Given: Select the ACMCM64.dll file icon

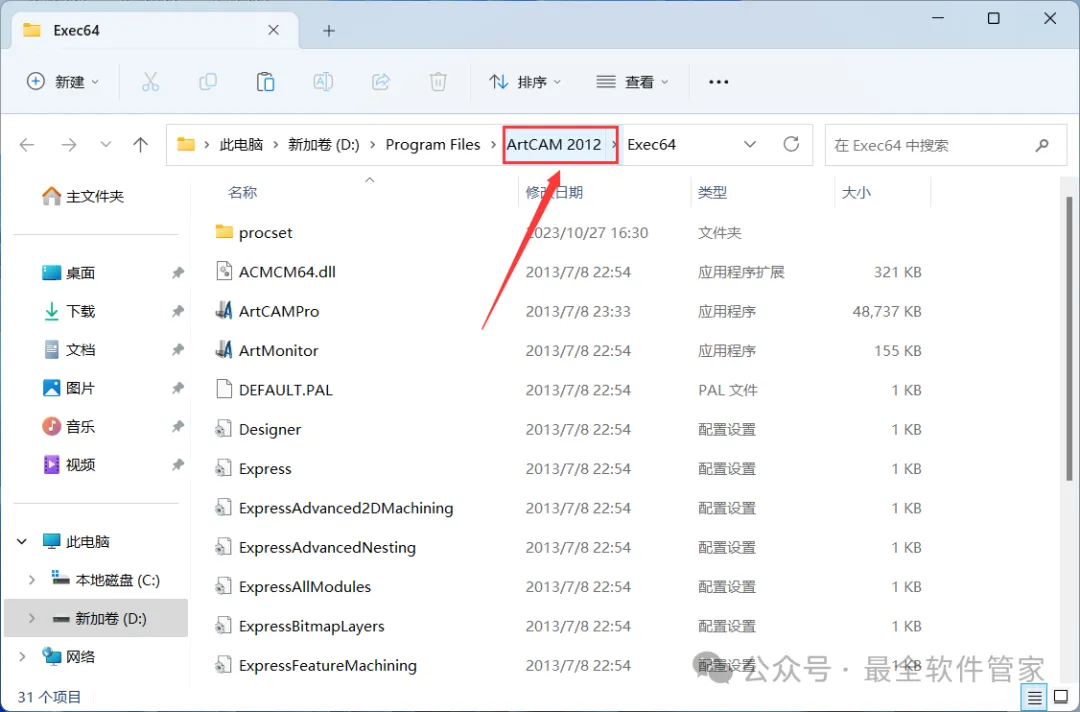Looking at the screenshot, I should (224, 271).
